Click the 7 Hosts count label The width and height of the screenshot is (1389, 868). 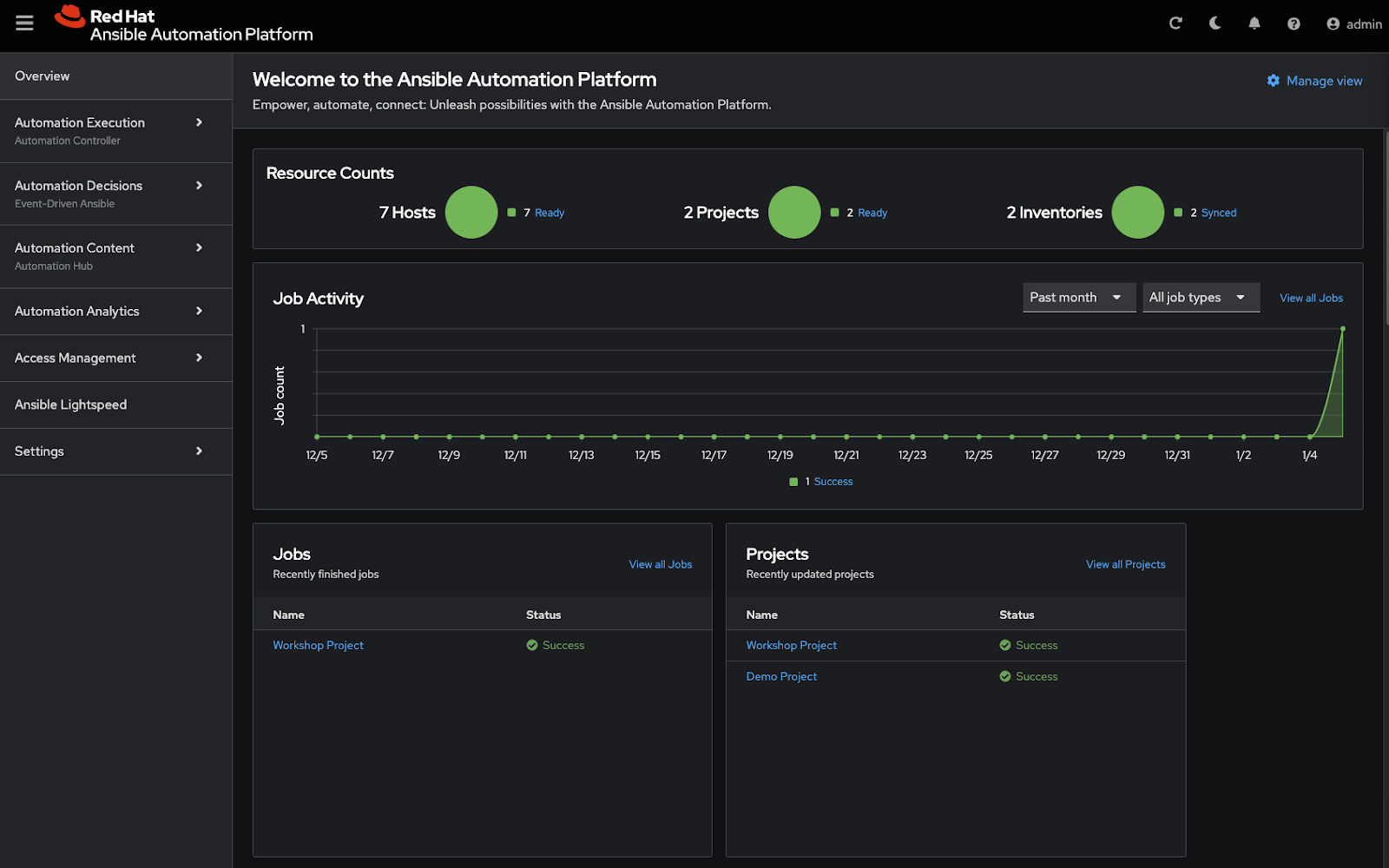click(407, 213)
